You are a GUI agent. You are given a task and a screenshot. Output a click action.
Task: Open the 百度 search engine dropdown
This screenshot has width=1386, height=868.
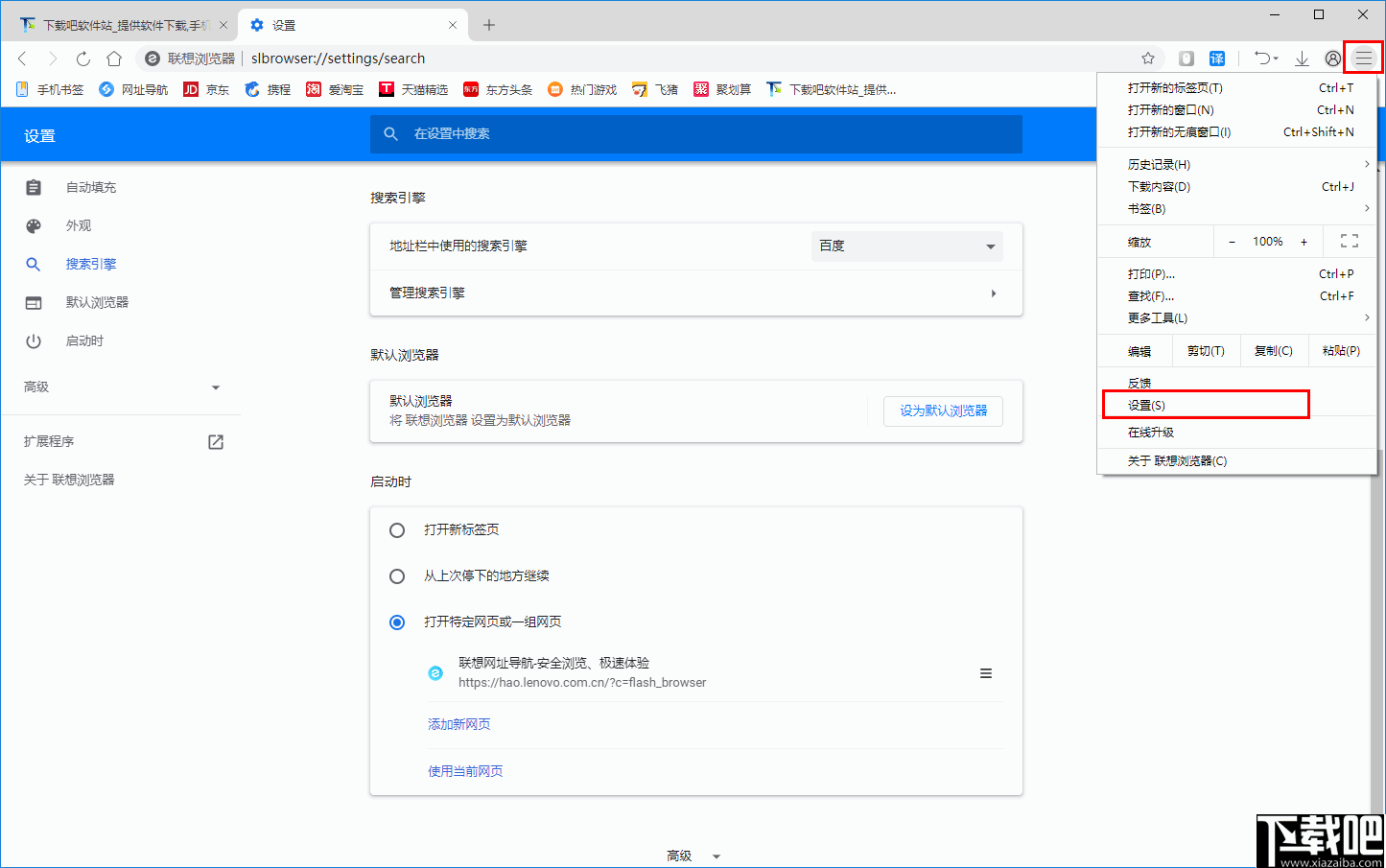(x=905, y=246)
